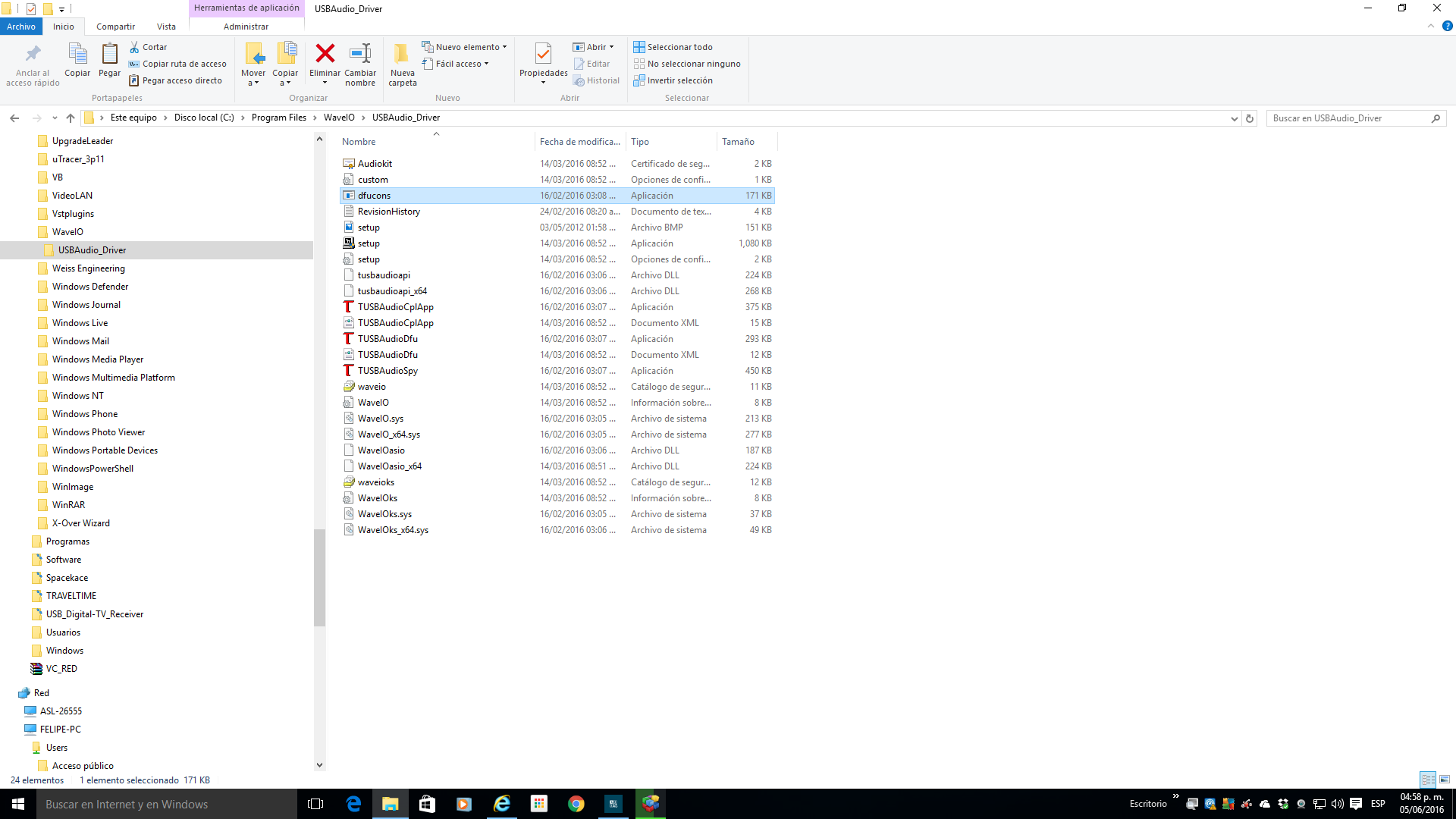Open the Action Center notifications icon

pyautogui.click(x=1356, y=804)
